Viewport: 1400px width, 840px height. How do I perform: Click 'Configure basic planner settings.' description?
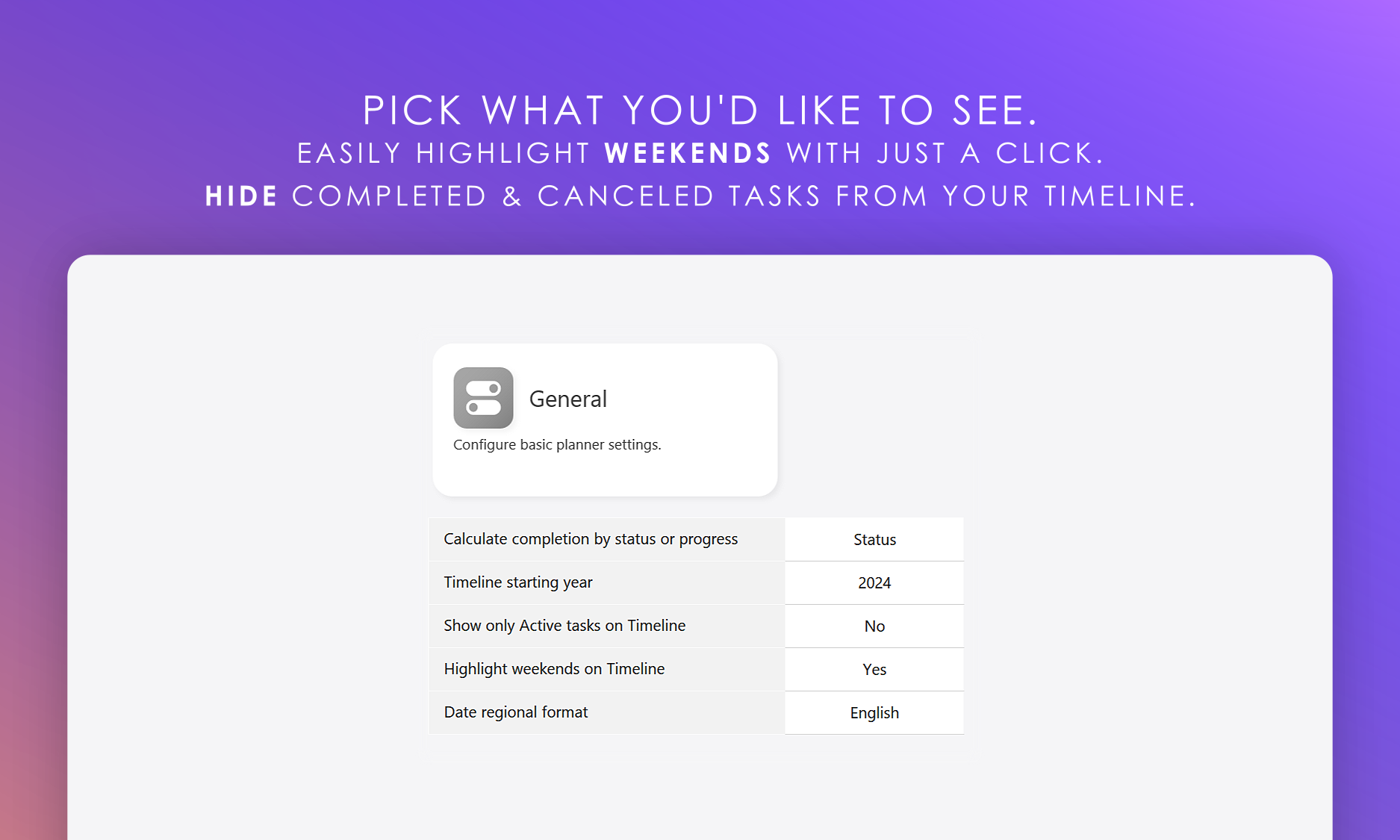(x=557, y=445)
